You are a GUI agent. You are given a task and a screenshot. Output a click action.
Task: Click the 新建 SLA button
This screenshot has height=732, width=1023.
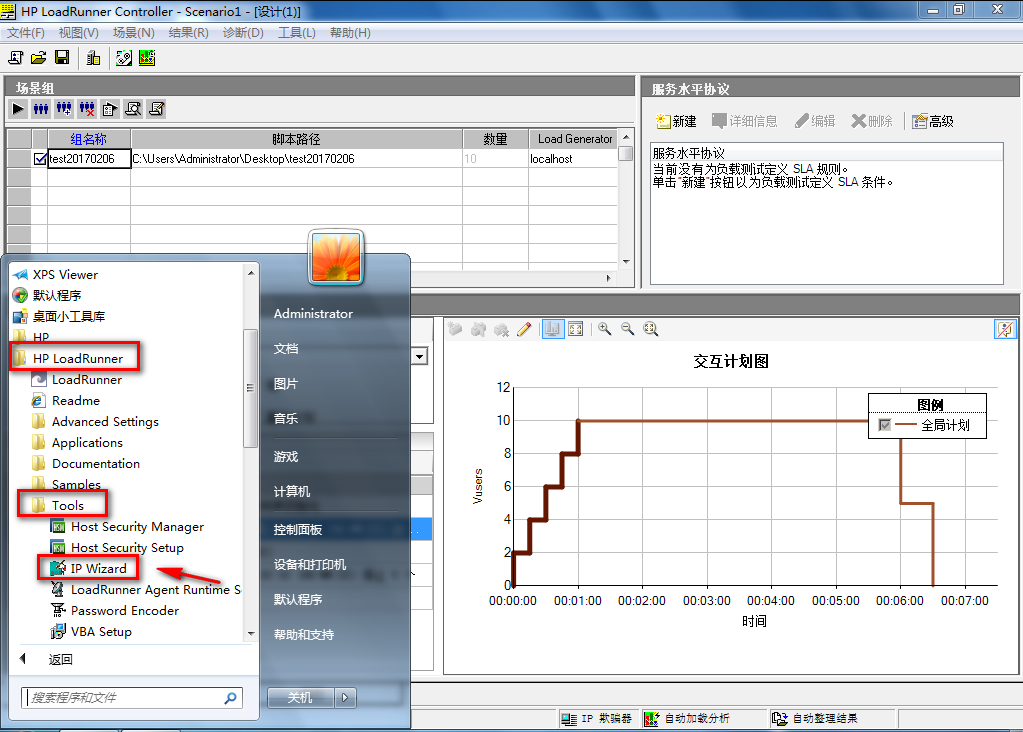(x=677, y=121)
